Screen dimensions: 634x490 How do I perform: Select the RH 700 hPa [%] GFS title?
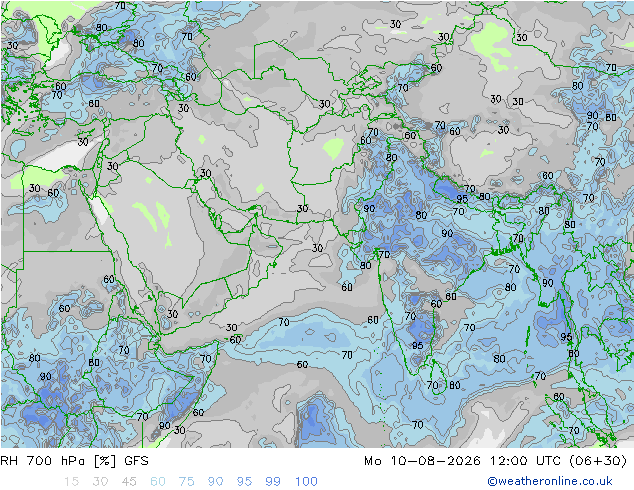(x=74, y=461)
